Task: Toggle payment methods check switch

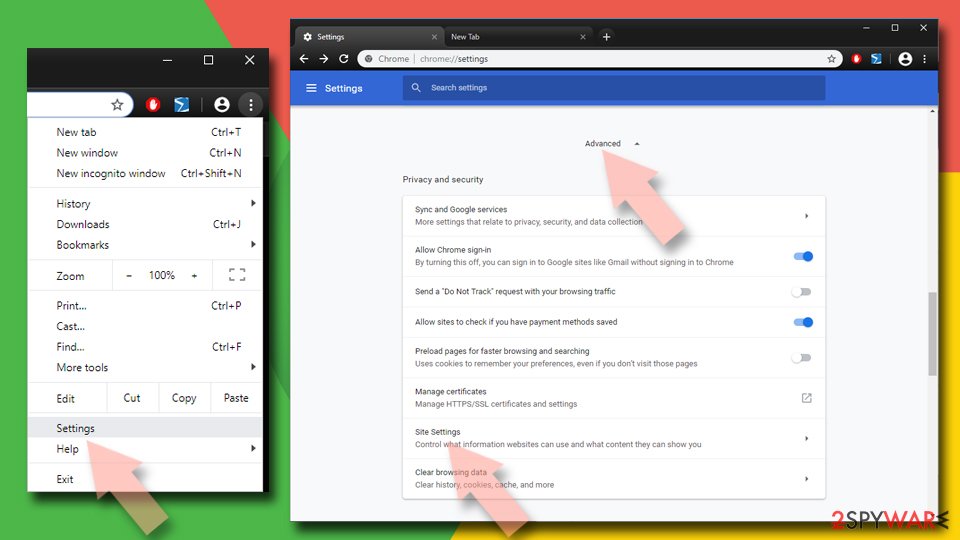Action: click(803, 322)
